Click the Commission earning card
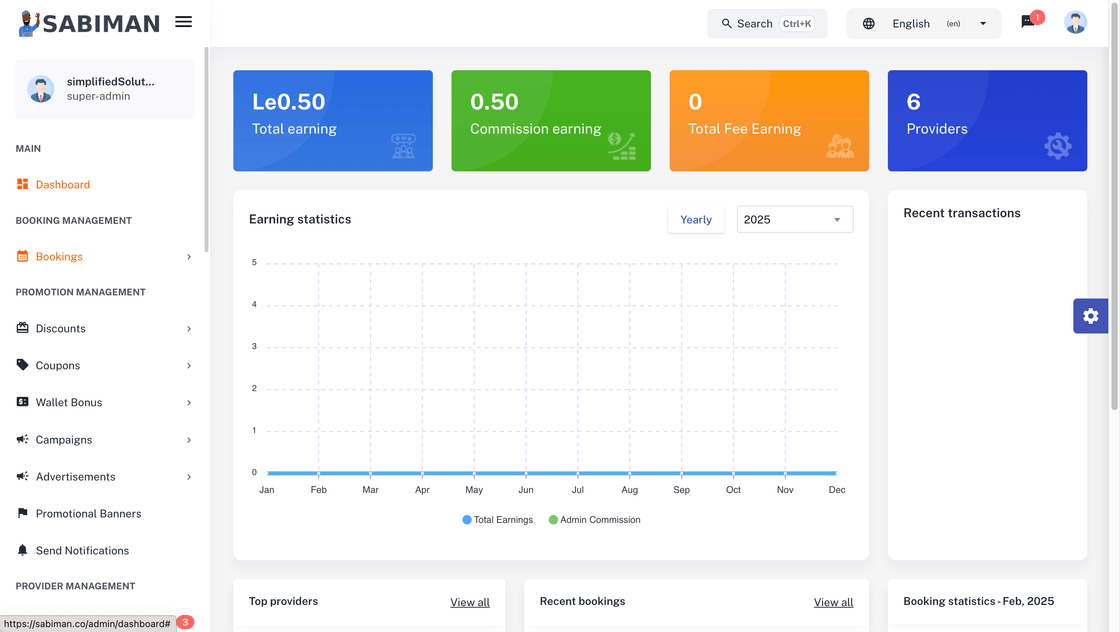 [551, 121]
